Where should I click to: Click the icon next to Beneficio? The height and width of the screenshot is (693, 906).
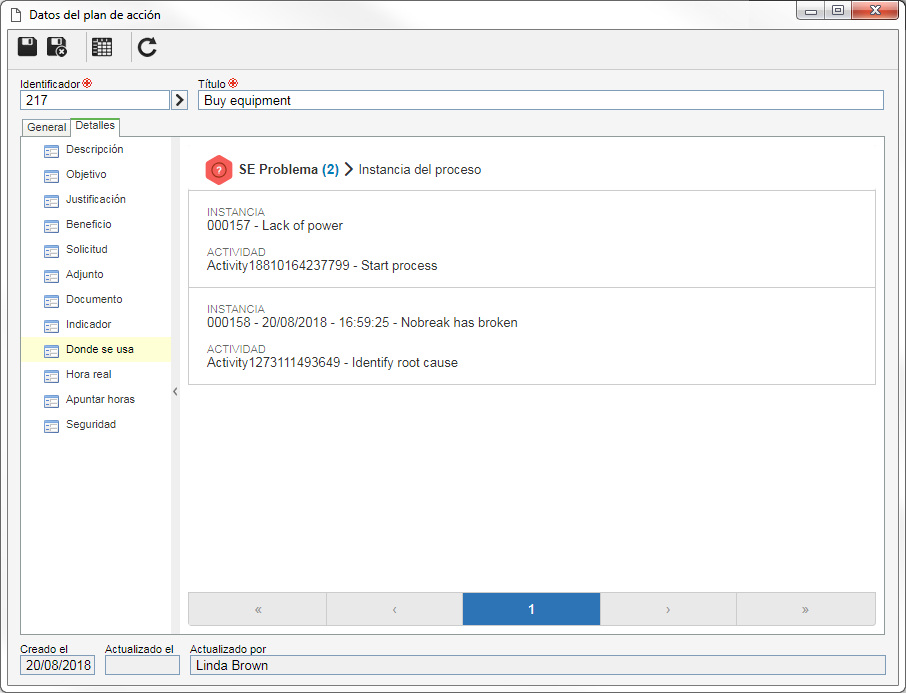51,226
